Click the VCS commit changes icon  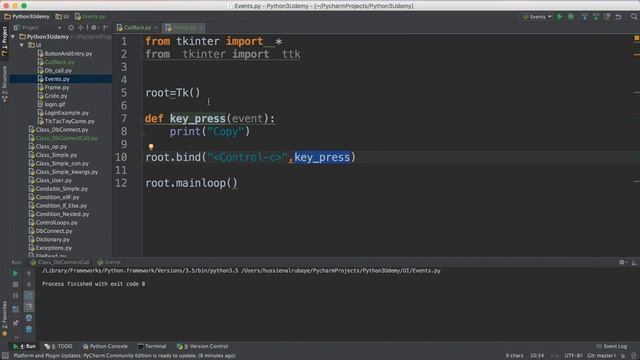tap(596, 17)
